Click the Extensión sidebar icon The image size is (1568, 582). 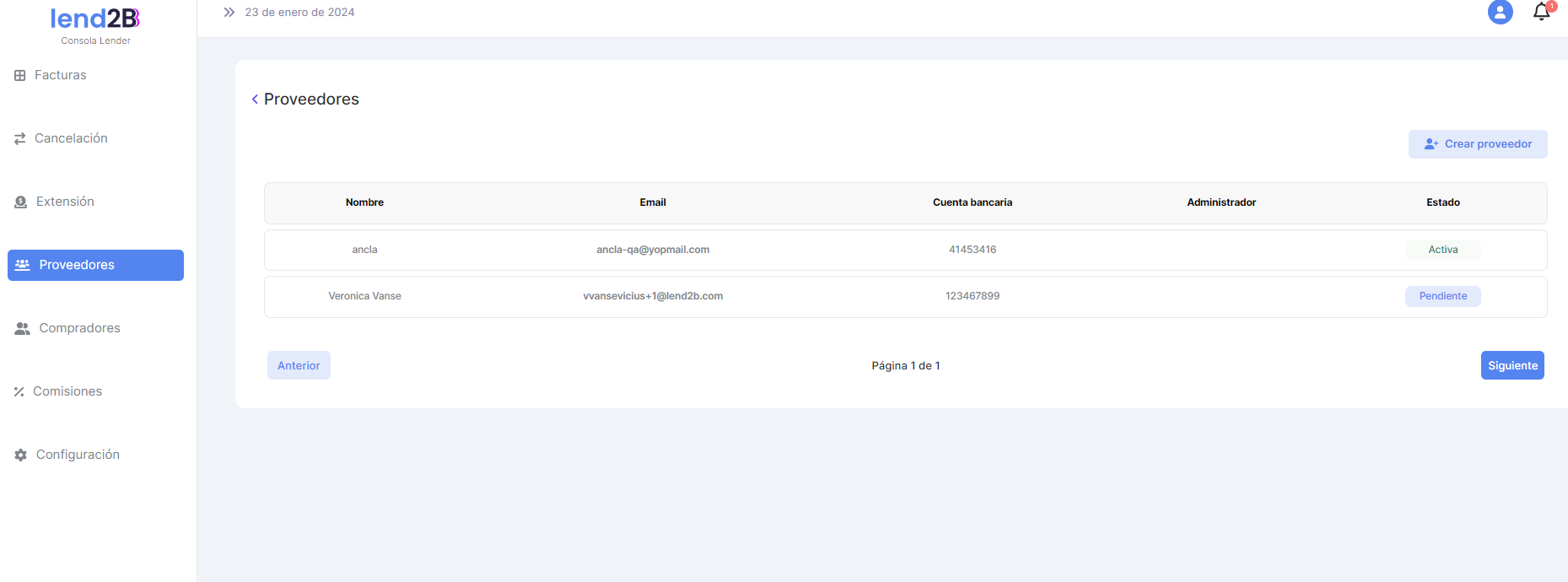coord(21,202)
